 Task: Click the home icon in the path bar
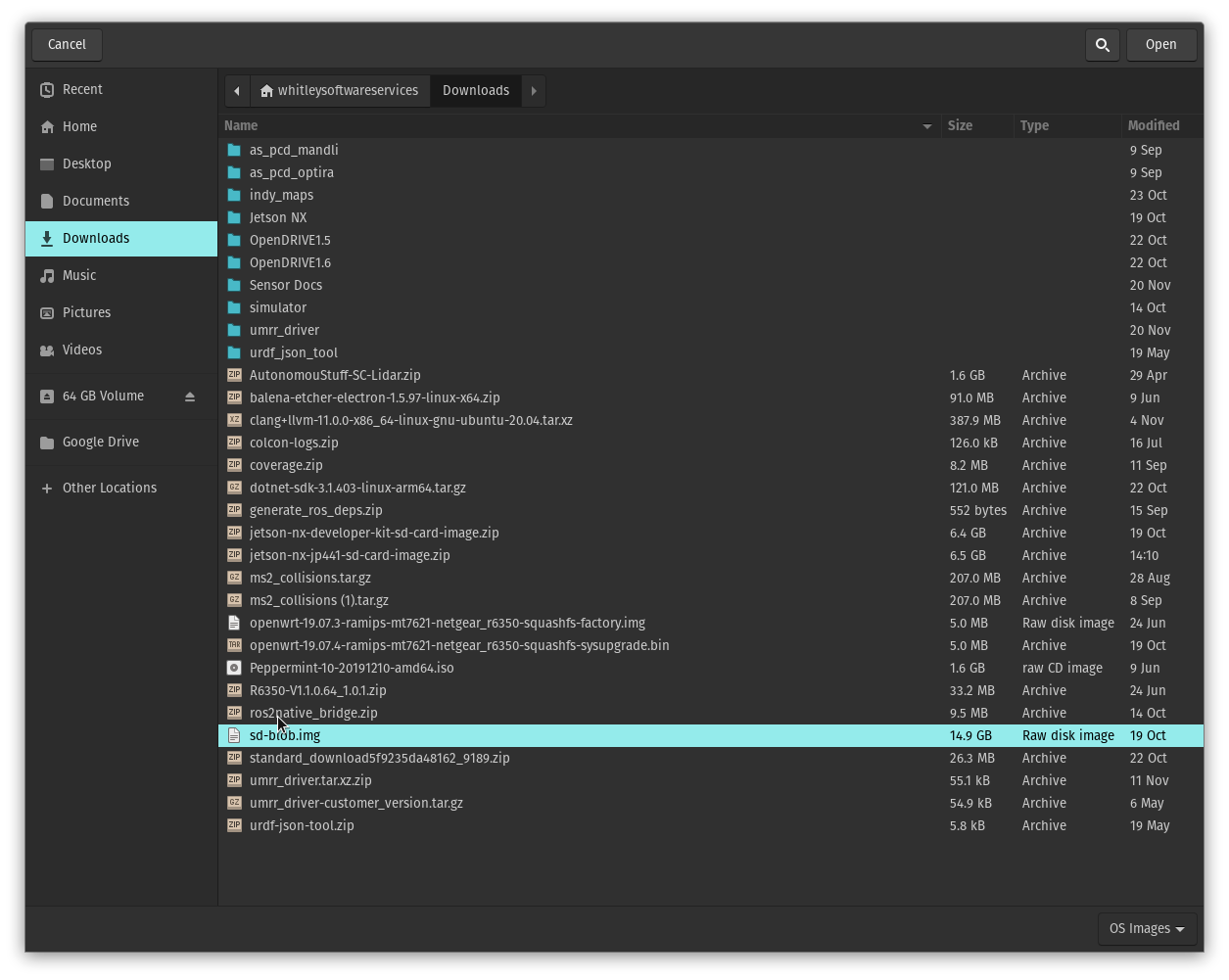click(x=266, y=91)
